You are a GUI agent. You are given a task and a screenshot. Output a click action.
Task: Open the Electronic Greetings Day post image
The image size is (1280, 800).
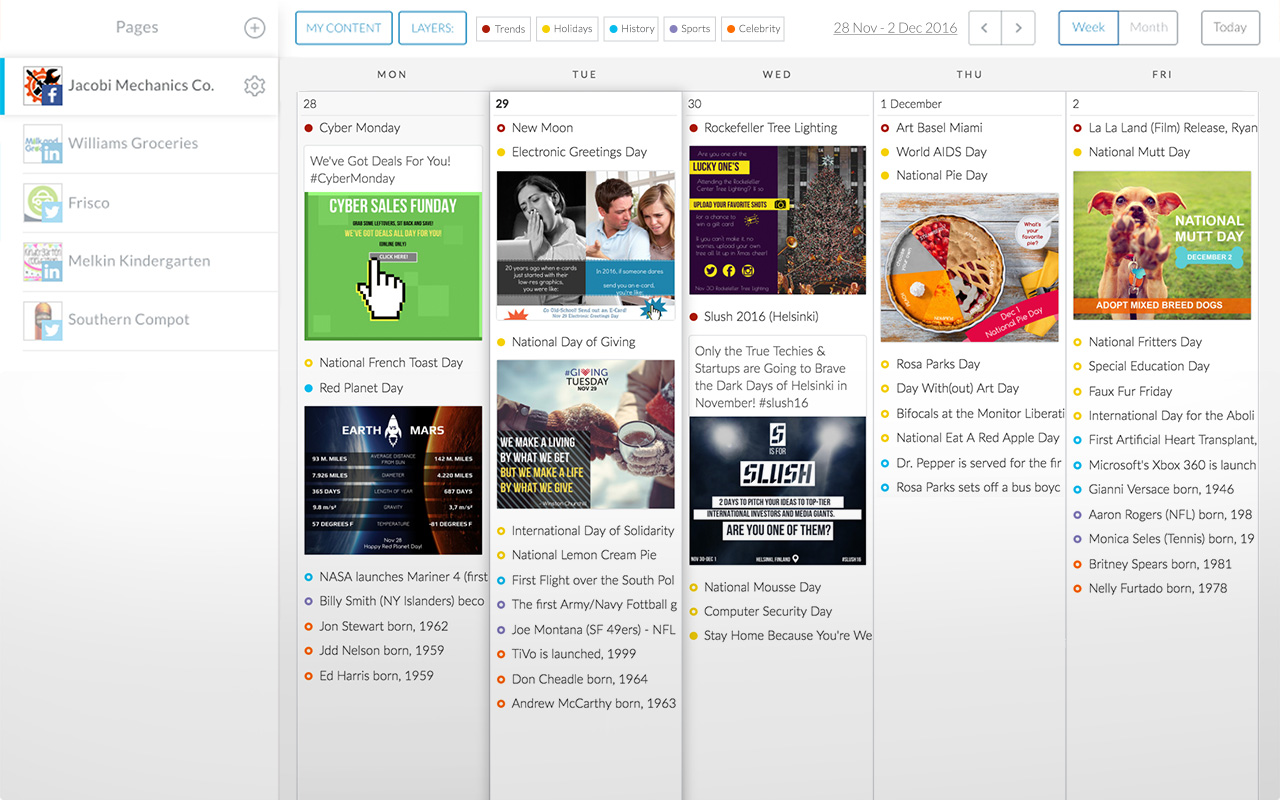(x=586, y=246)
